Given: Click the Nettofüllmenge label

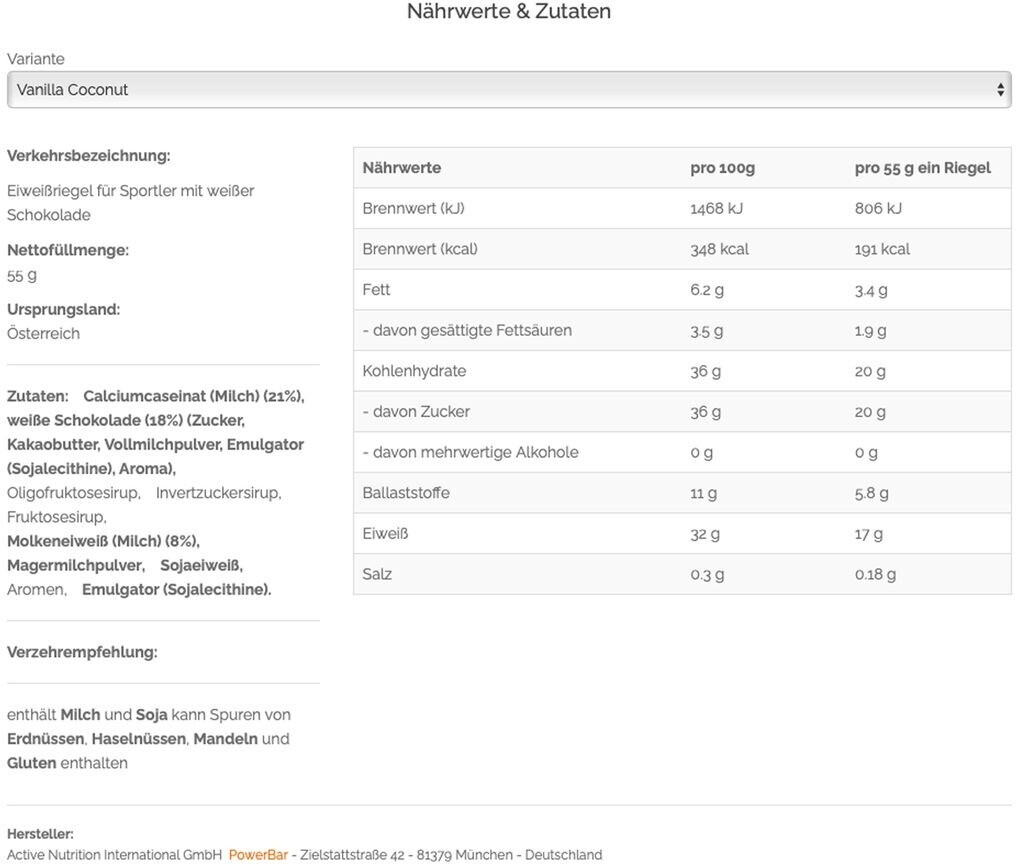Looking at the screenshot, I should click(68, 250).
